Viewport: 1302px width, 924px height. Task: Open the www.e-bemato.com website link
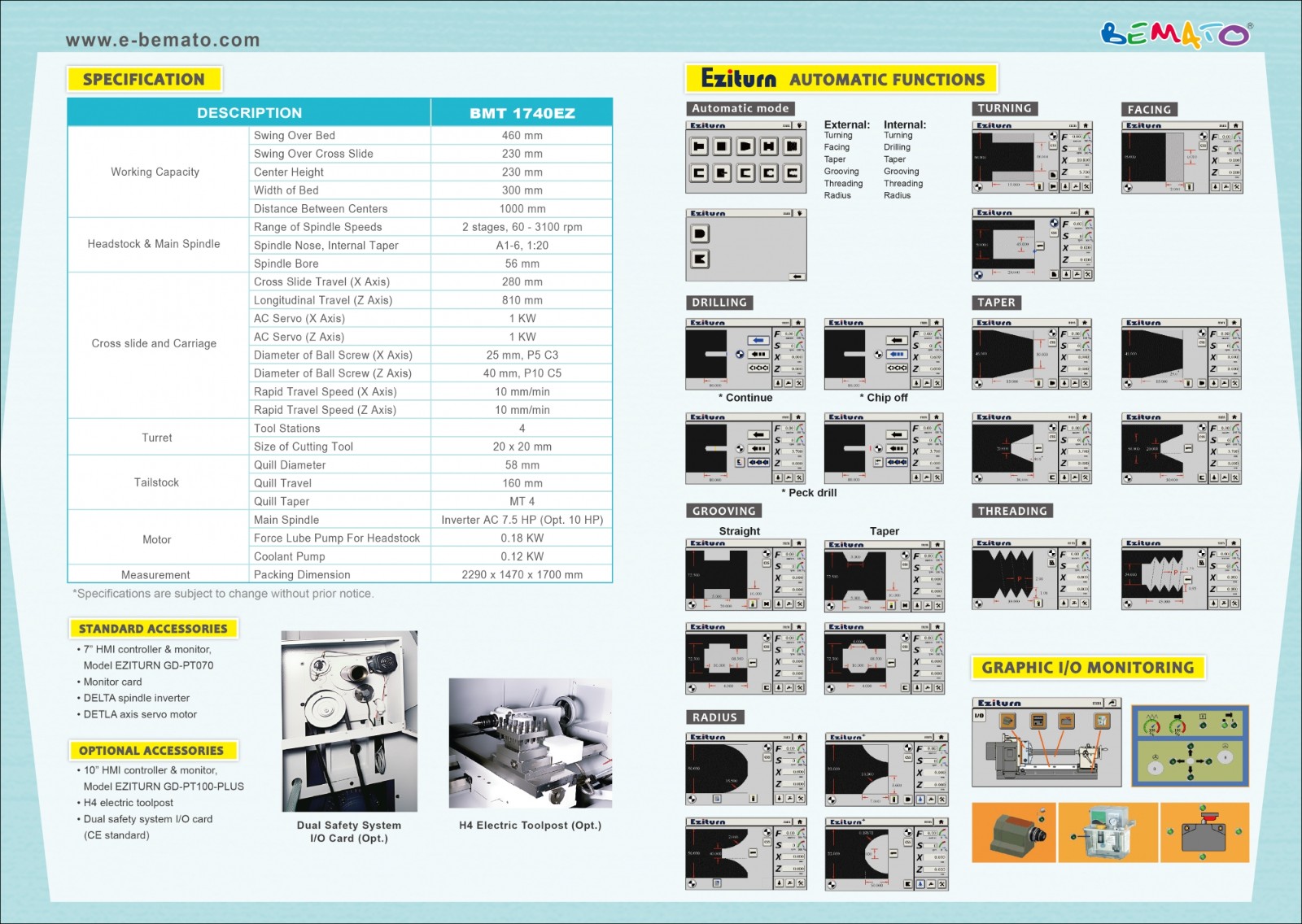coord(163,40)
